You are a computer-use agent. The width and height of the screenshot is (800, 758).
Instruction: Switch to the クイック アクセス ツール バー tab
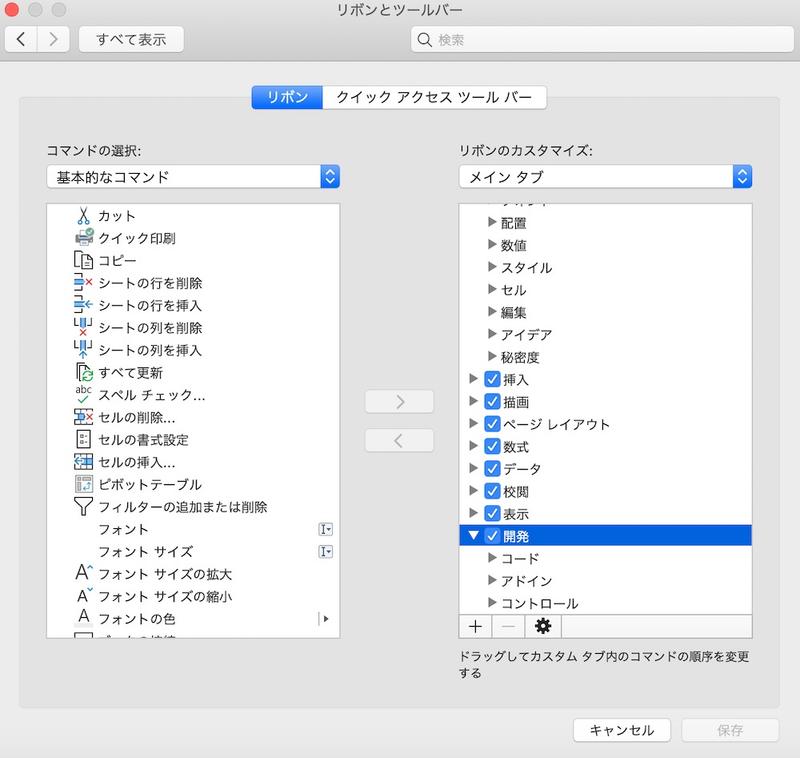435,97
